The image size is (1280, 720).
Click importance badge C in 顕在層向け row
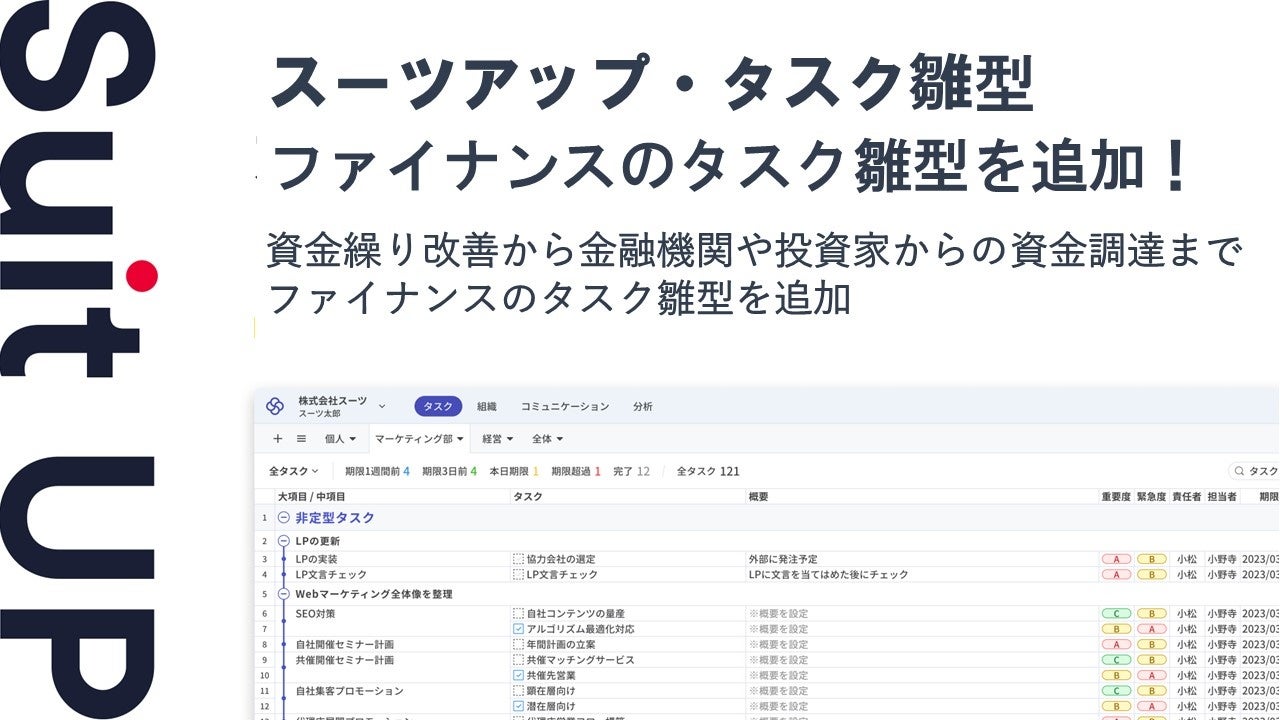[x=1116, y=691]
